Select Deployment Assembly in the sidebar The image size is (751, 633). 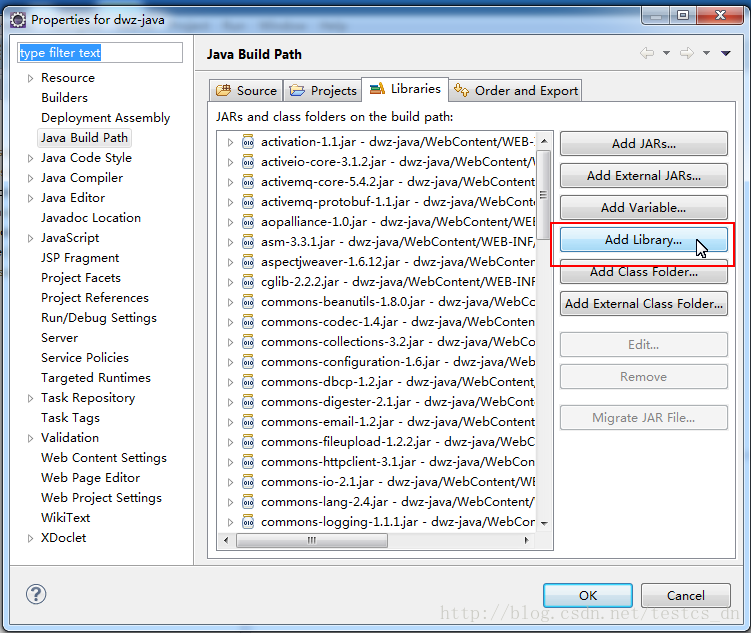click(105, 118)
